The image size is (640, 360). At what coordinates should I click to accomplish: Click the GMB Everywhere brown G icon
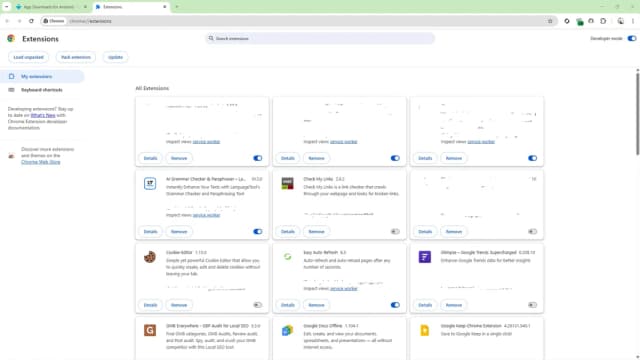coord(150,330)
